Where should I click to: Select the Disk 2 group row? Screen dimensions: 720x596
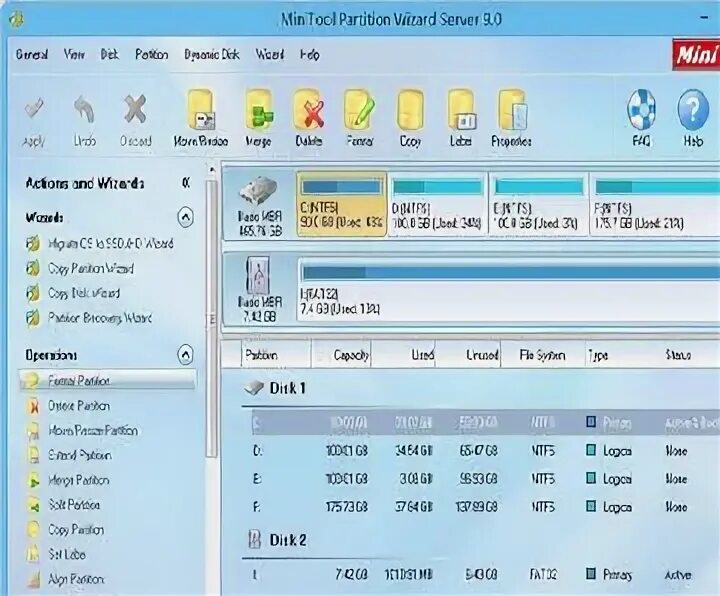click(480, 540)
